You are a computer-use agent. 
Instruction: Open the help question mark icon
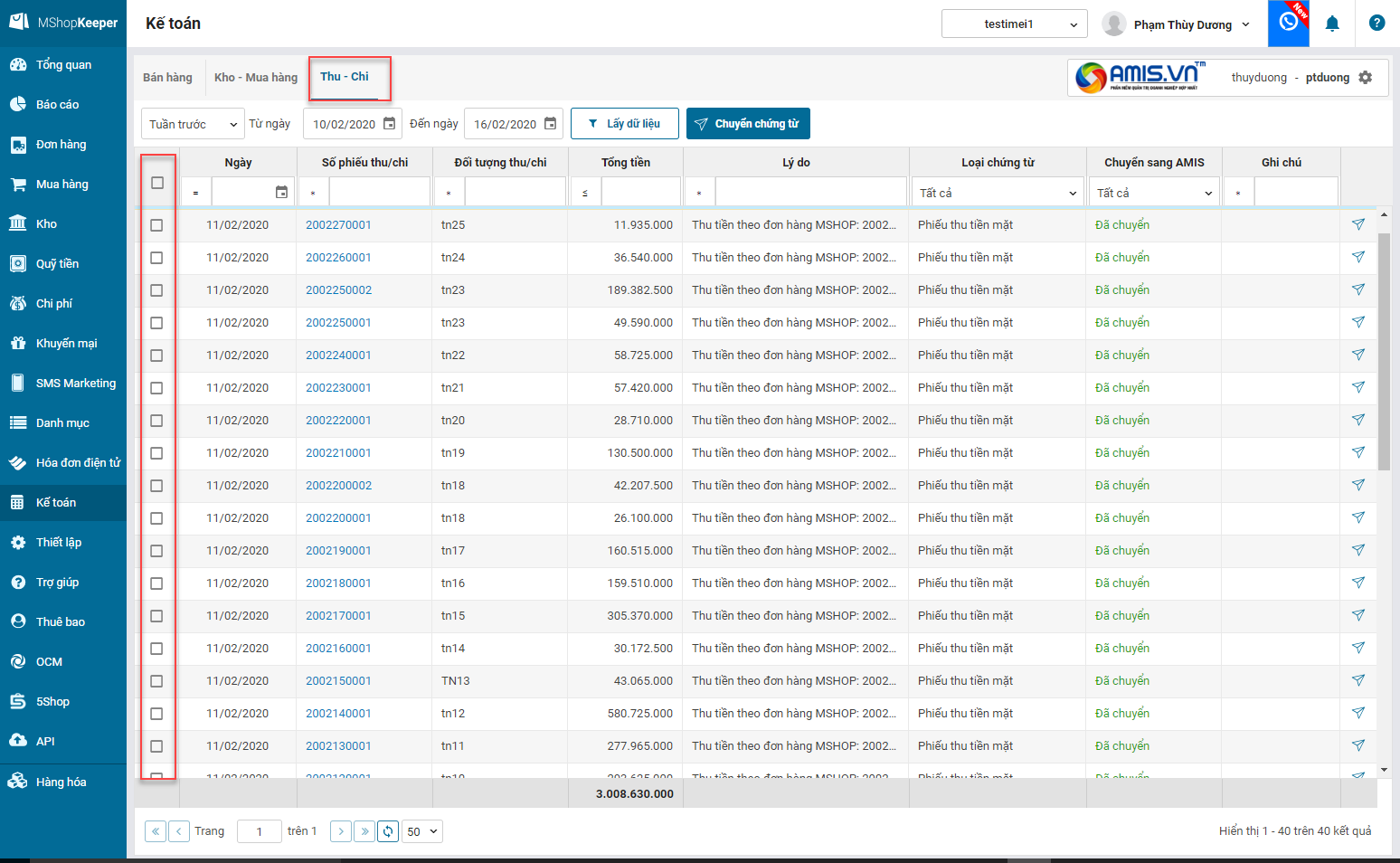1376,24
